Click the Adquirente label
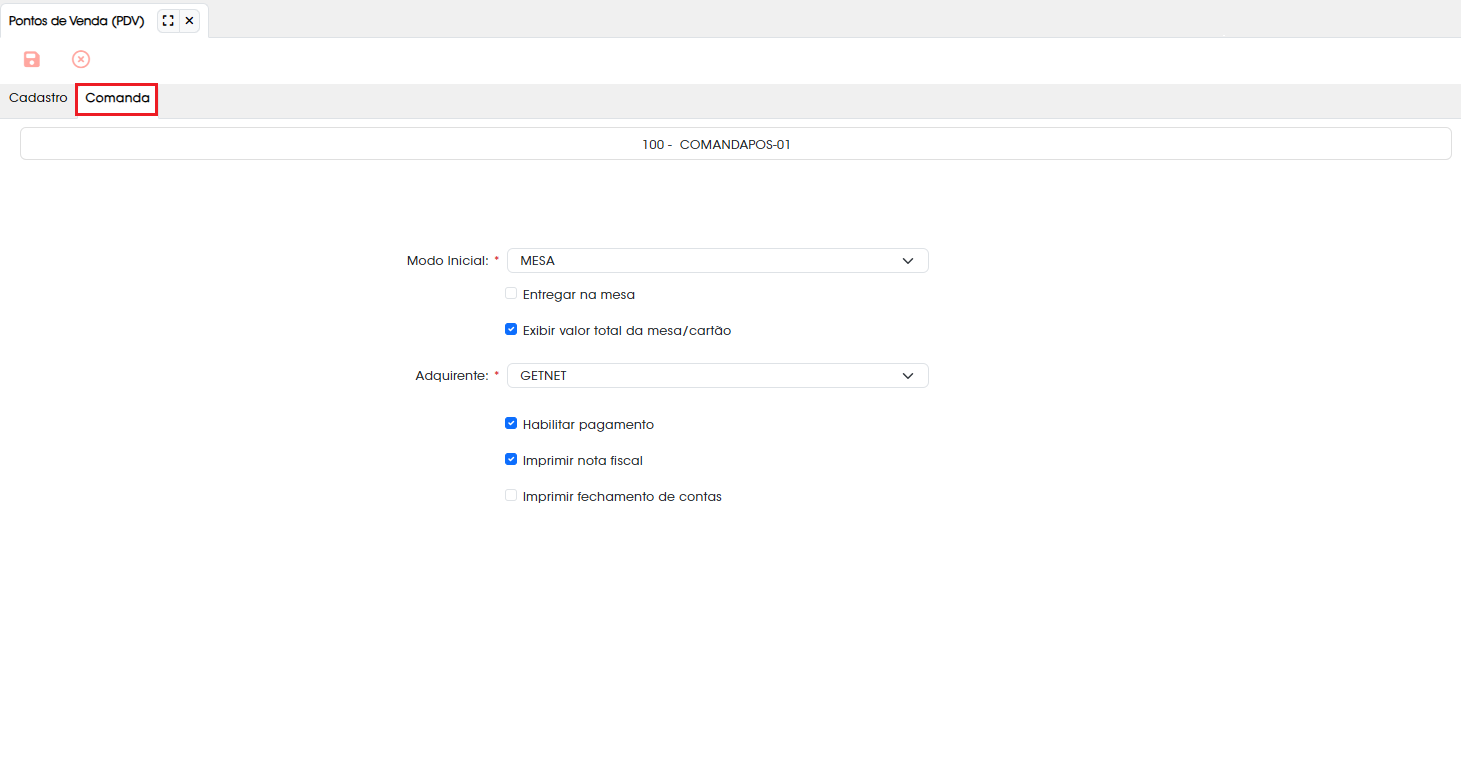1461x766 pixels. click(451, 376)
